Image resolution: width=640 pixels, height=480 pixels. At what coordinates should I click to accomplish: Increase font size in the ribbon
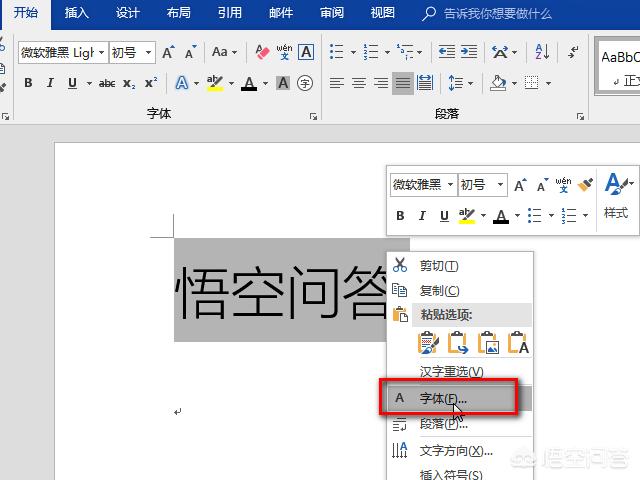(x=168, y=52)
